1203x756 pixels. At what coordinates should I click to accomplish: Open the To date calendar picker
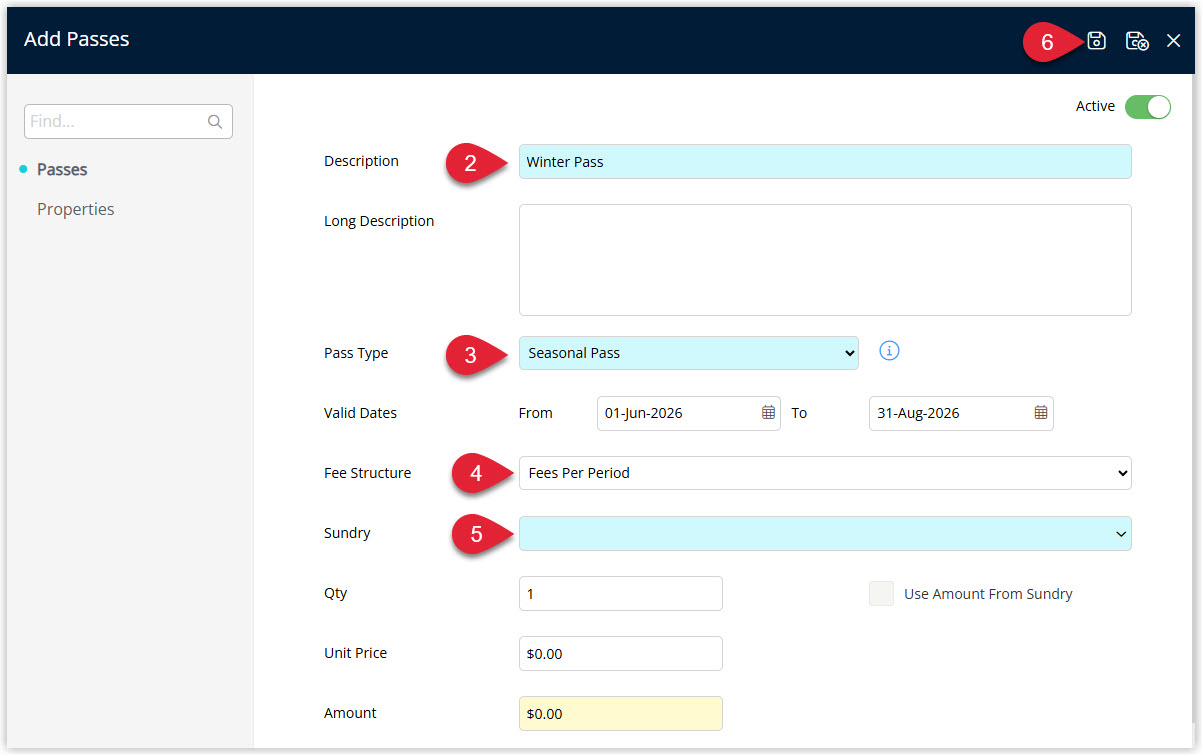click(x=1040, y=412)
